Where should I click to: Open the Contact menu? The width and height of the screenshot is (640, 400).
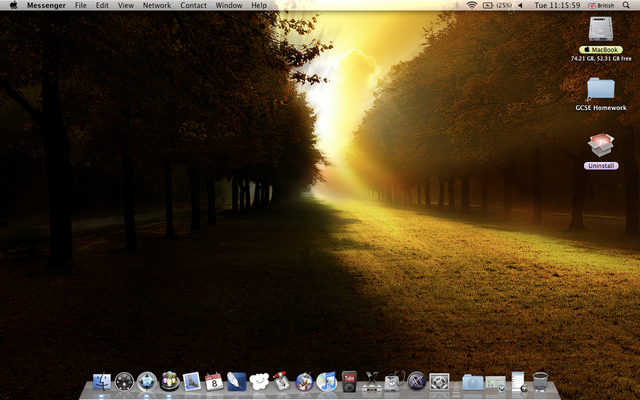click(193, 5)
